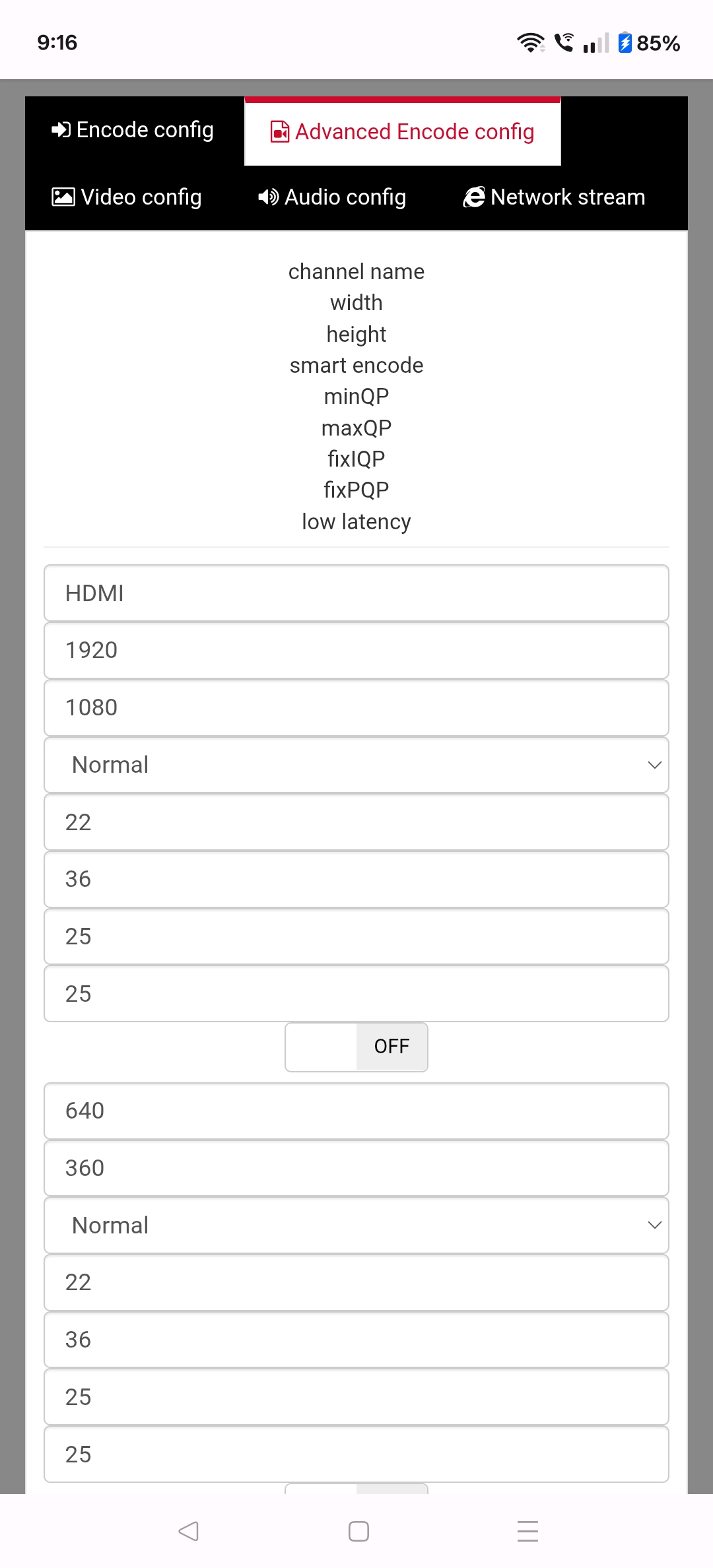The image size is (713, 1568).
Task: Expand the chevron on the 1920x1080 channel's smart encode
Action: click(x=654, y=765)
